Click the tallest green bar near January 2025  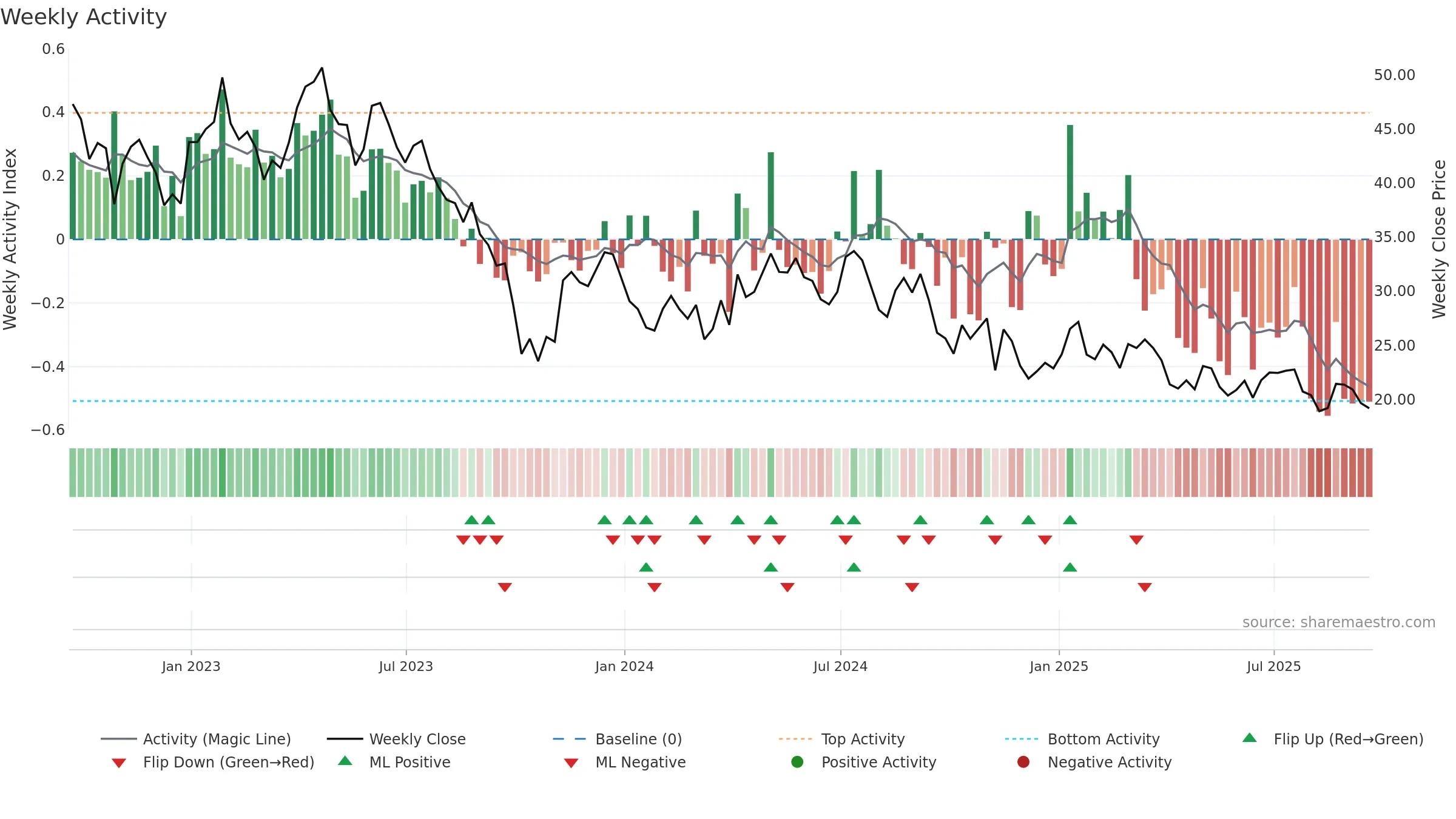pos(1070,182)
